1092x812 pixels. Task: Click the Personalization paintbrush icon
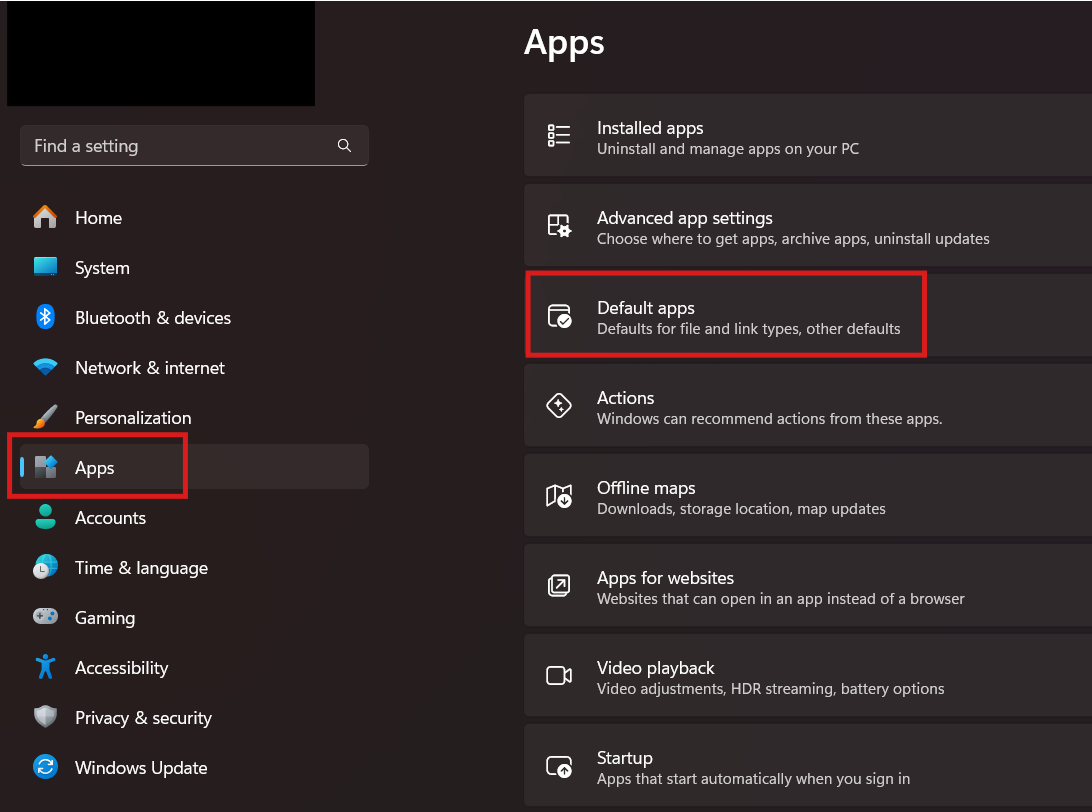45,418
